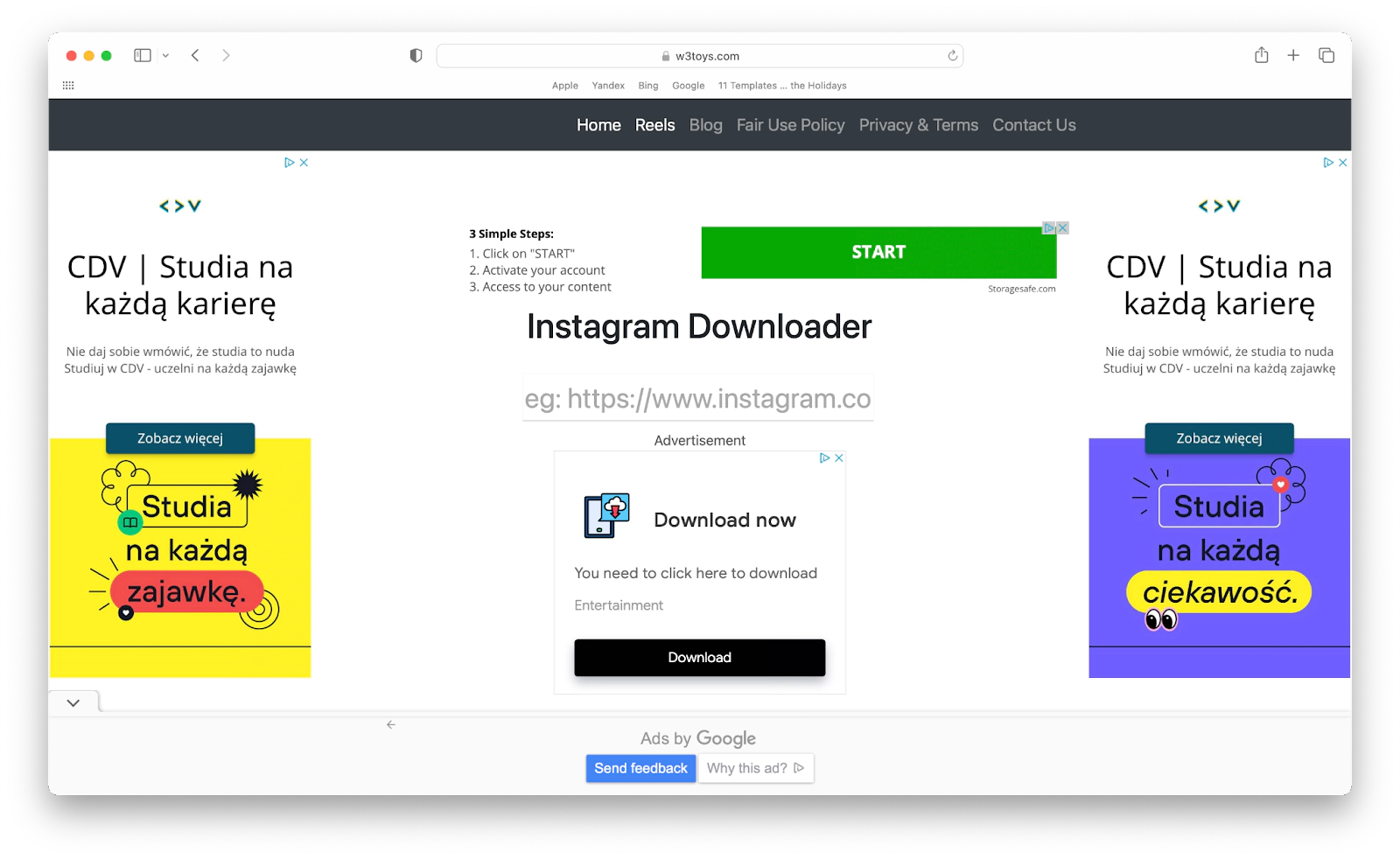This screenshot has width=1400, height=859.
Task: Click 'You need to click here to download' text
Action: [696, 573]
